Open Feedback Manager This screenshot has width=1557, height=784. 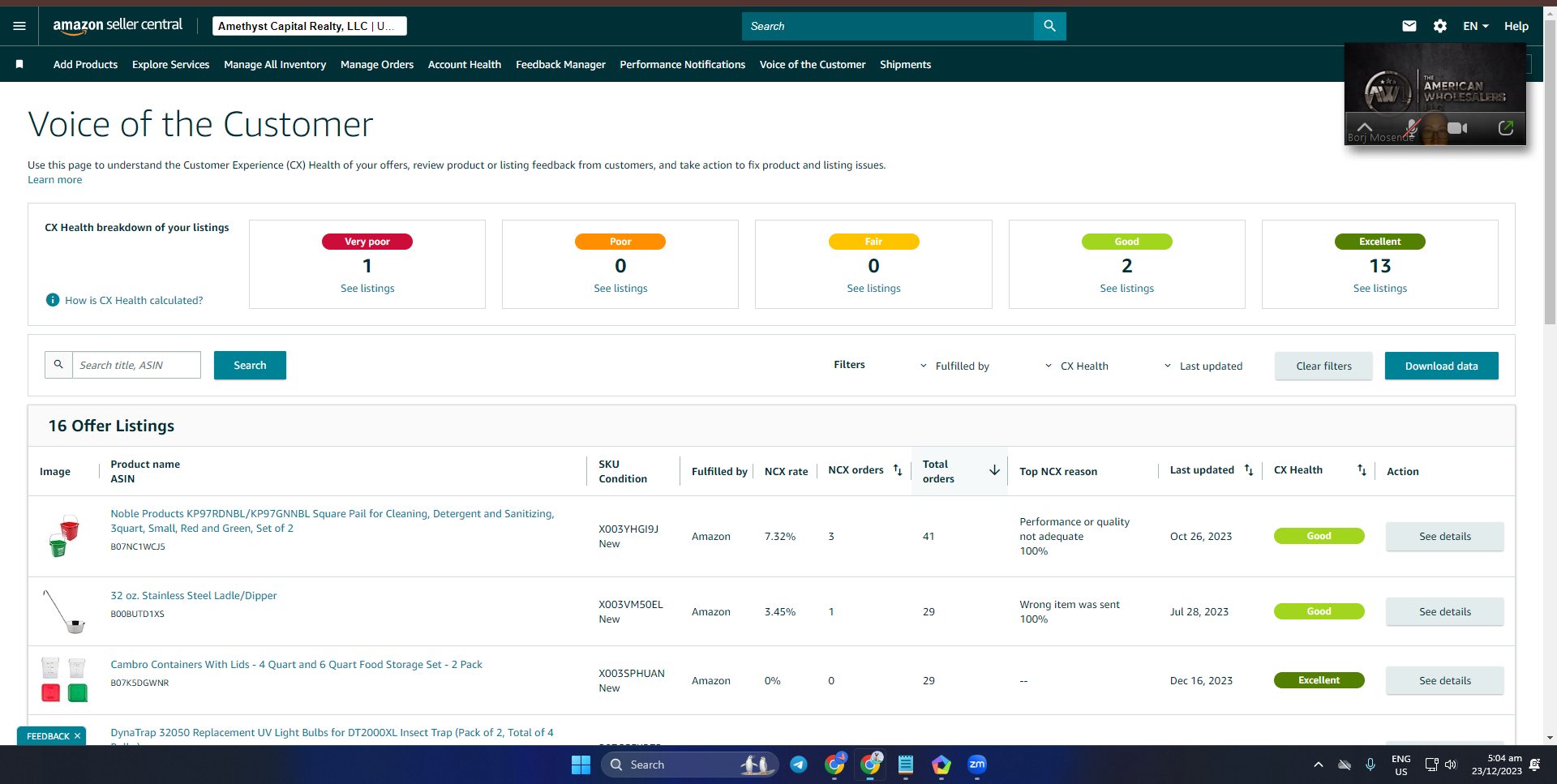pos(560,64)
